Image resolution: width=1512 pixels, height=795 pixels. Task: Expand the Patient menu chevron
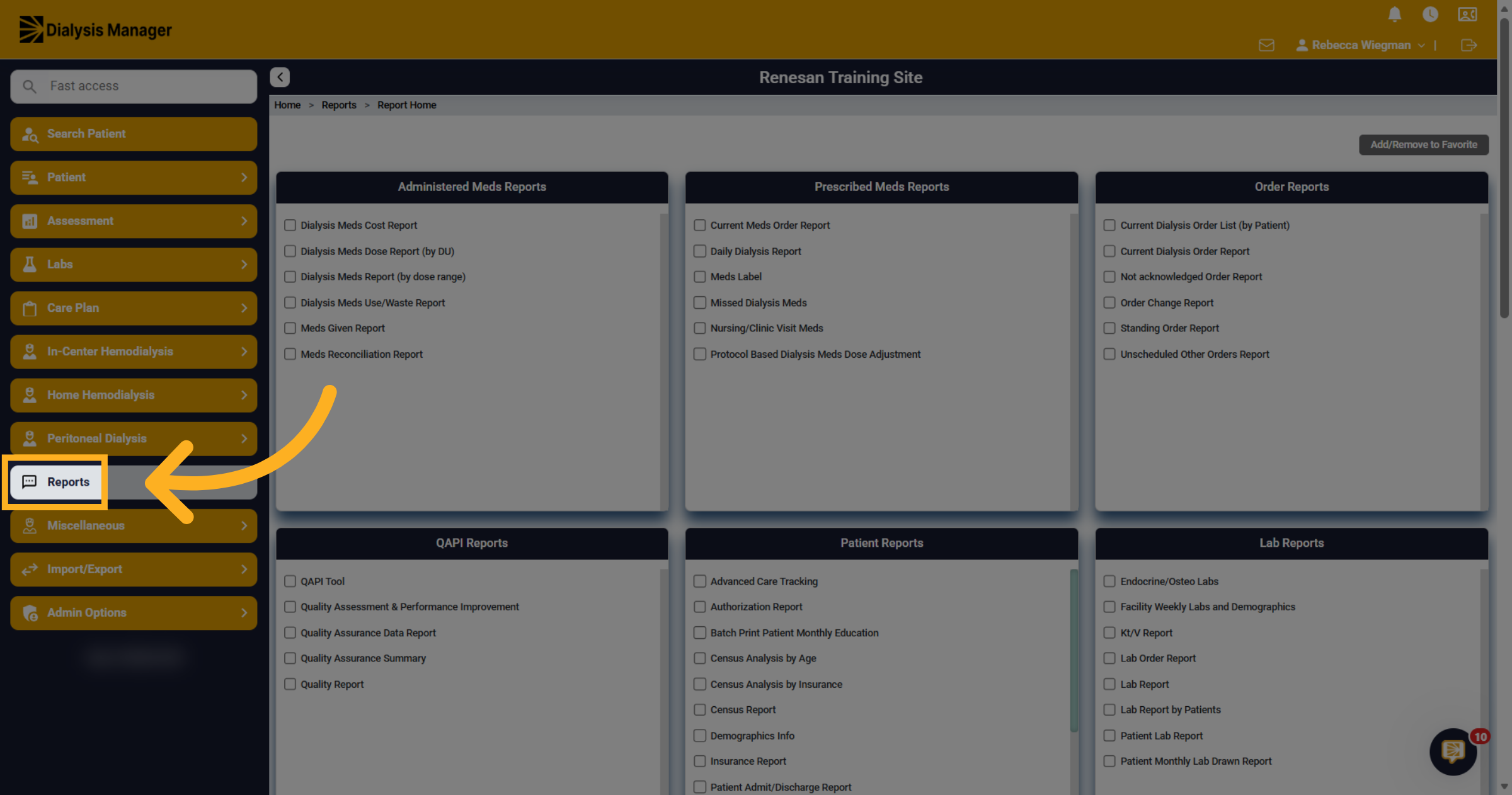pyautogui.click(x=244, y=178)
